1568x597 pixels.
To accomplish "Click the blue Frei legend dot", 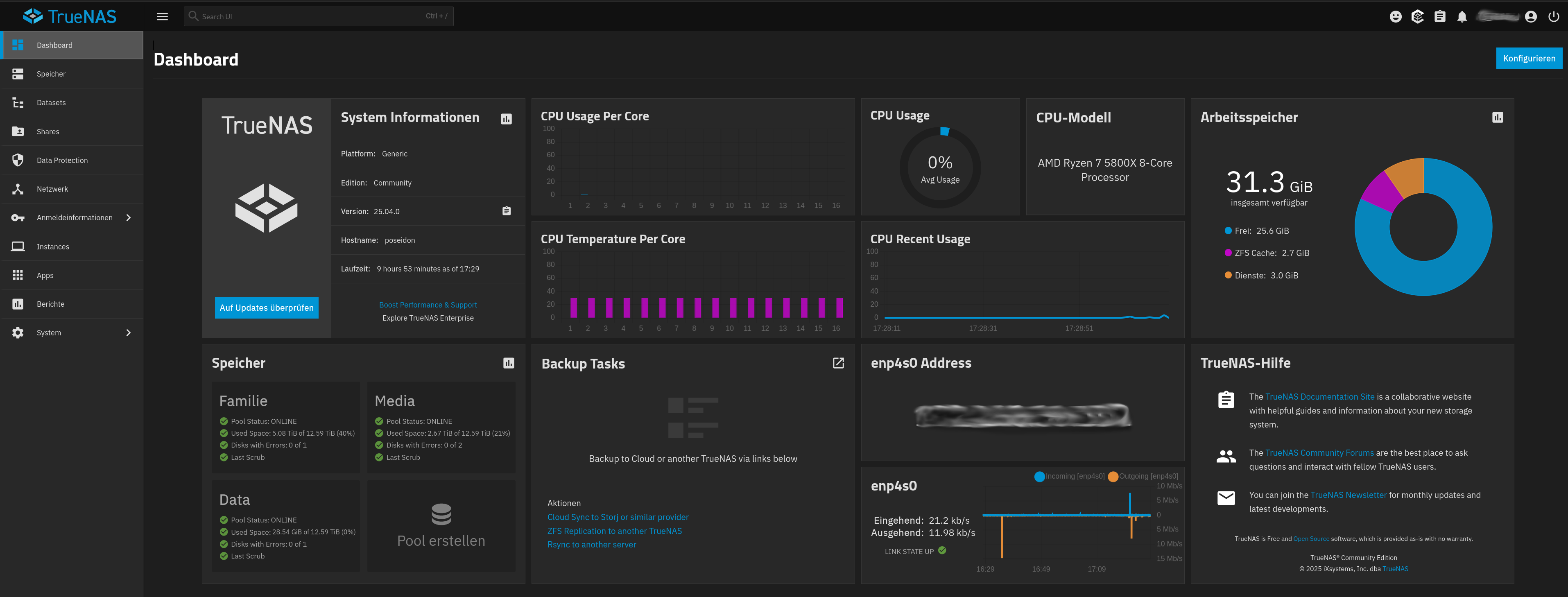I will pos(1228,231).
